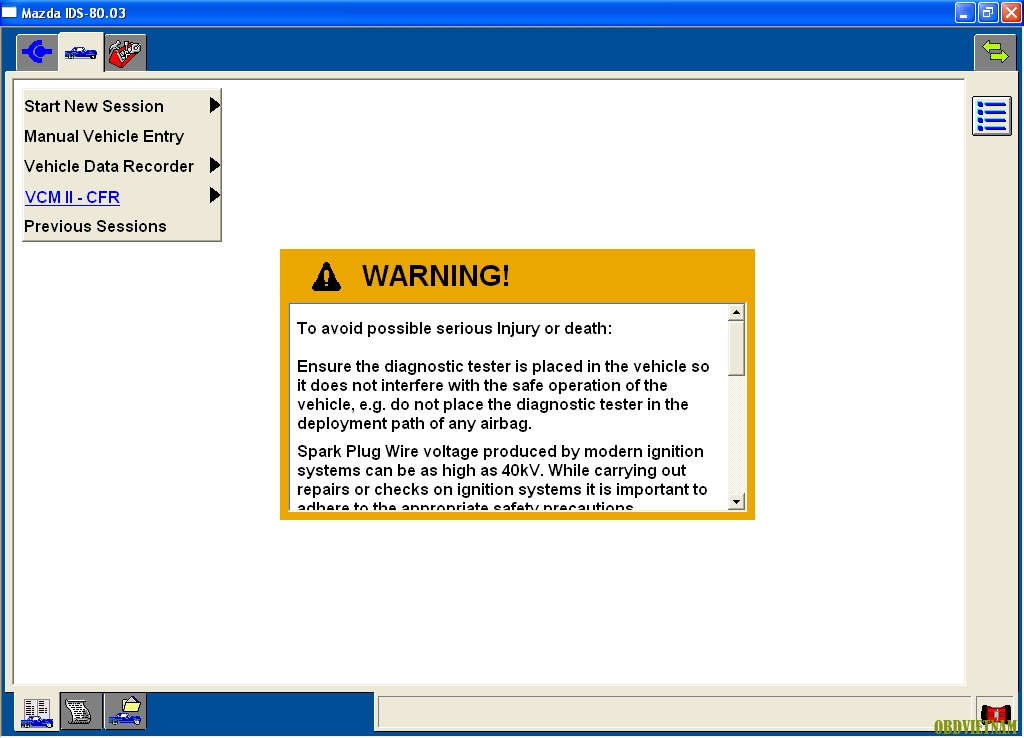
Task: Click the bottom status message field
Action: [673, 713]
